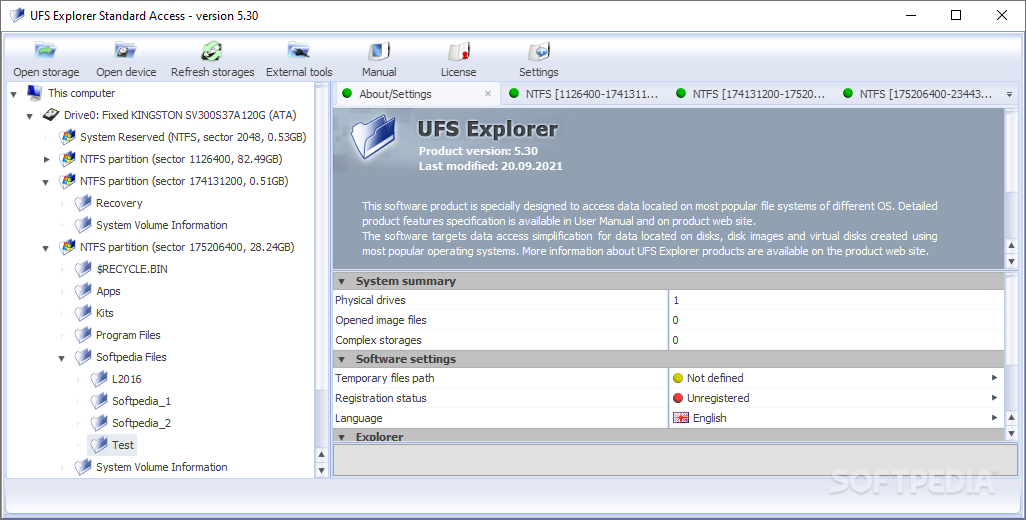Select the Program Files folder icon
Image resolution: width=1026 pixels, height=520 pixels.
point(83,335)
